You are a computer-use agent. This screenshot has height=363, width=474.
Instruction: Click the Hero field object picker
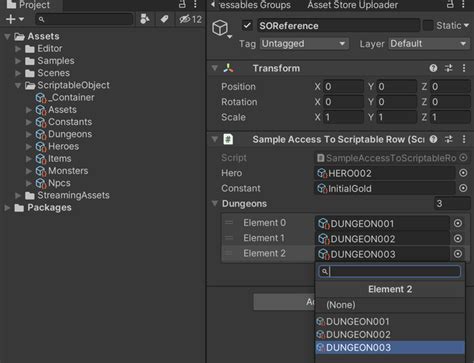point(463,173)
